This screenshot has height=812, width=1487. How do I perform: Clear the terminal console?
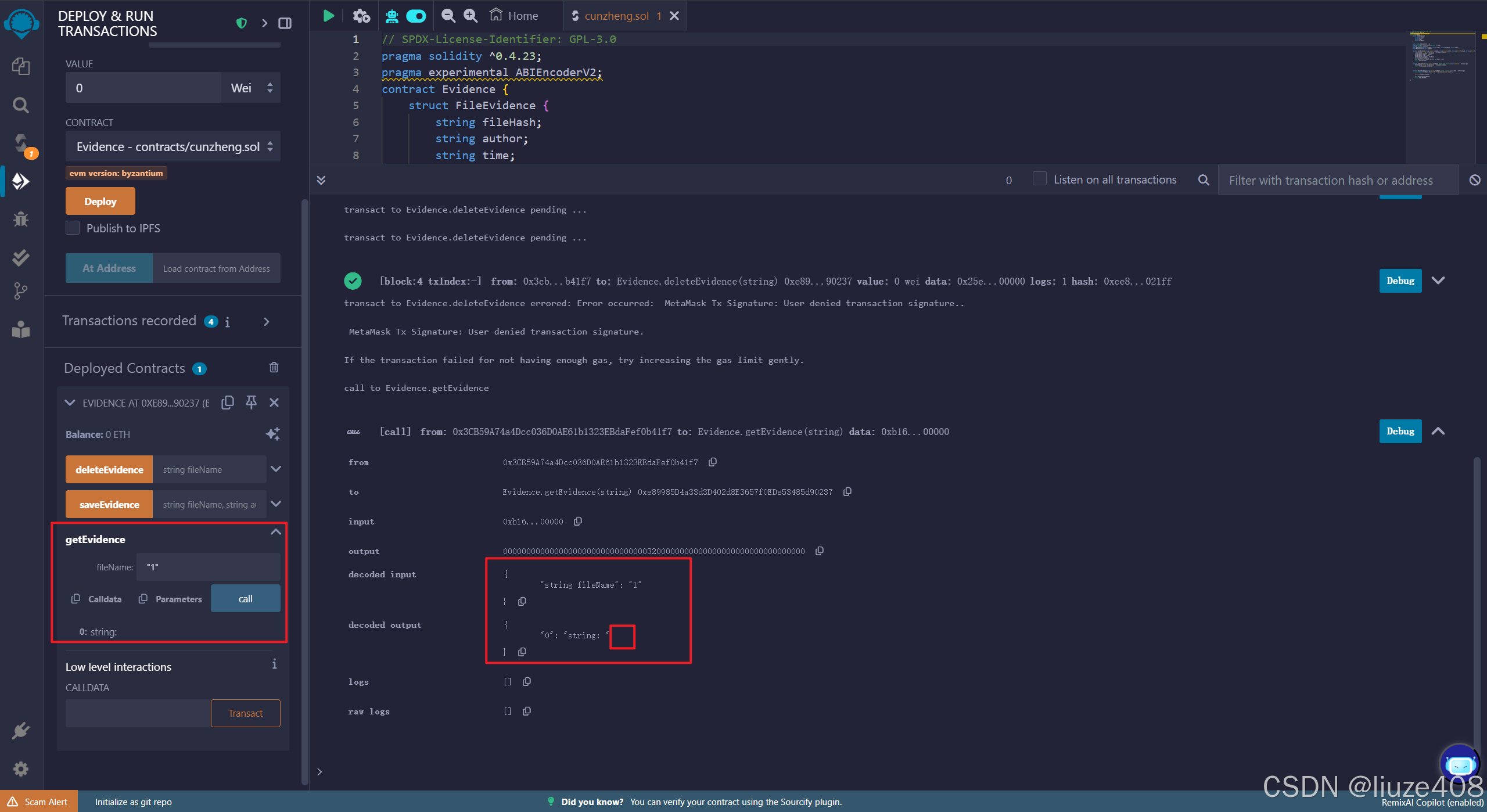1474,180
